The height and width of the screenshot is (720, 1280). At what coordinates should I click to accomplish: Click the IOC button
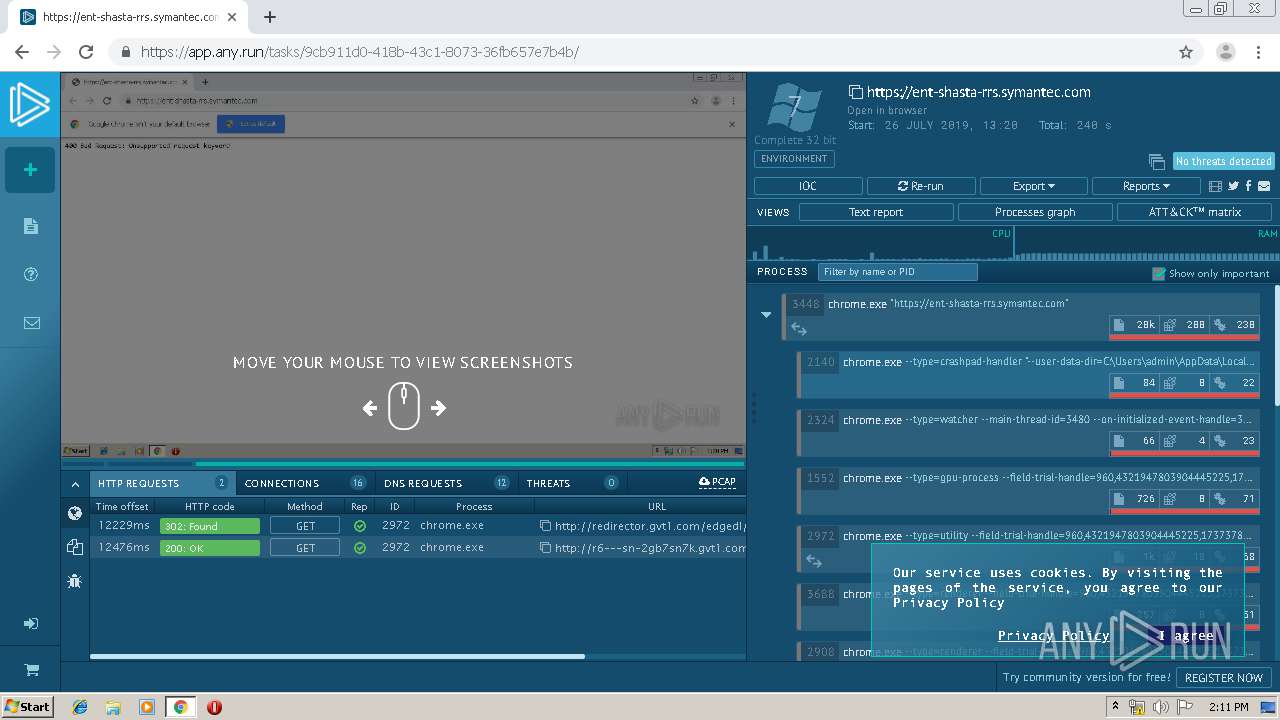tap(808, 186)
